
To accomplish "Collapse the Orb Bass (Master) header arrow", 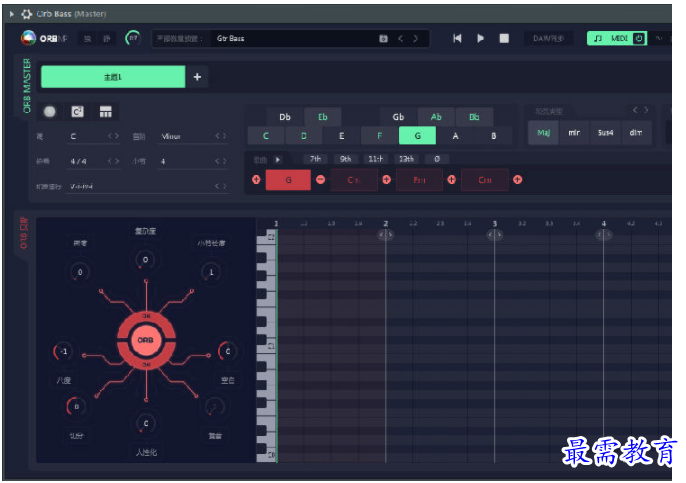I will click(x=12, y=14).
